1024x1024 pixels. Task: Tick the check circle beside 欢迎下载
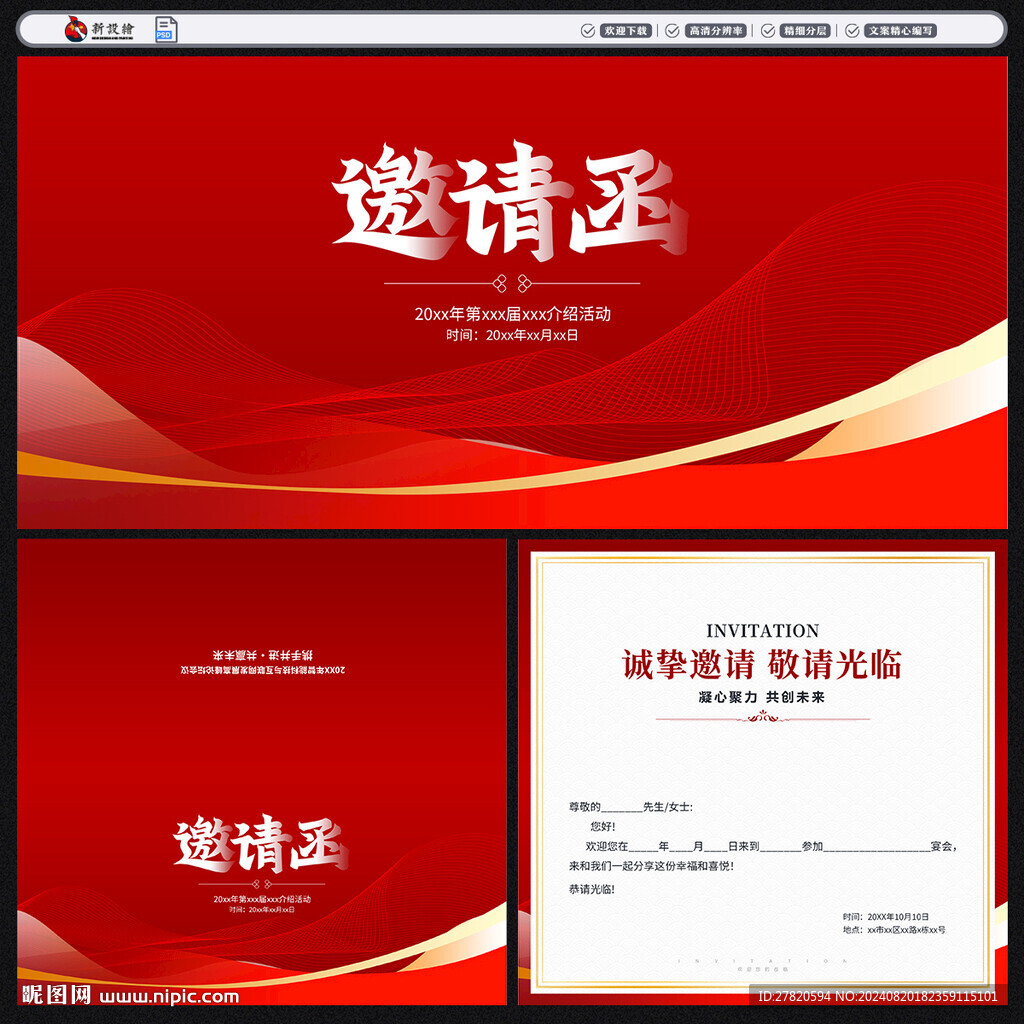coord(588,31)
